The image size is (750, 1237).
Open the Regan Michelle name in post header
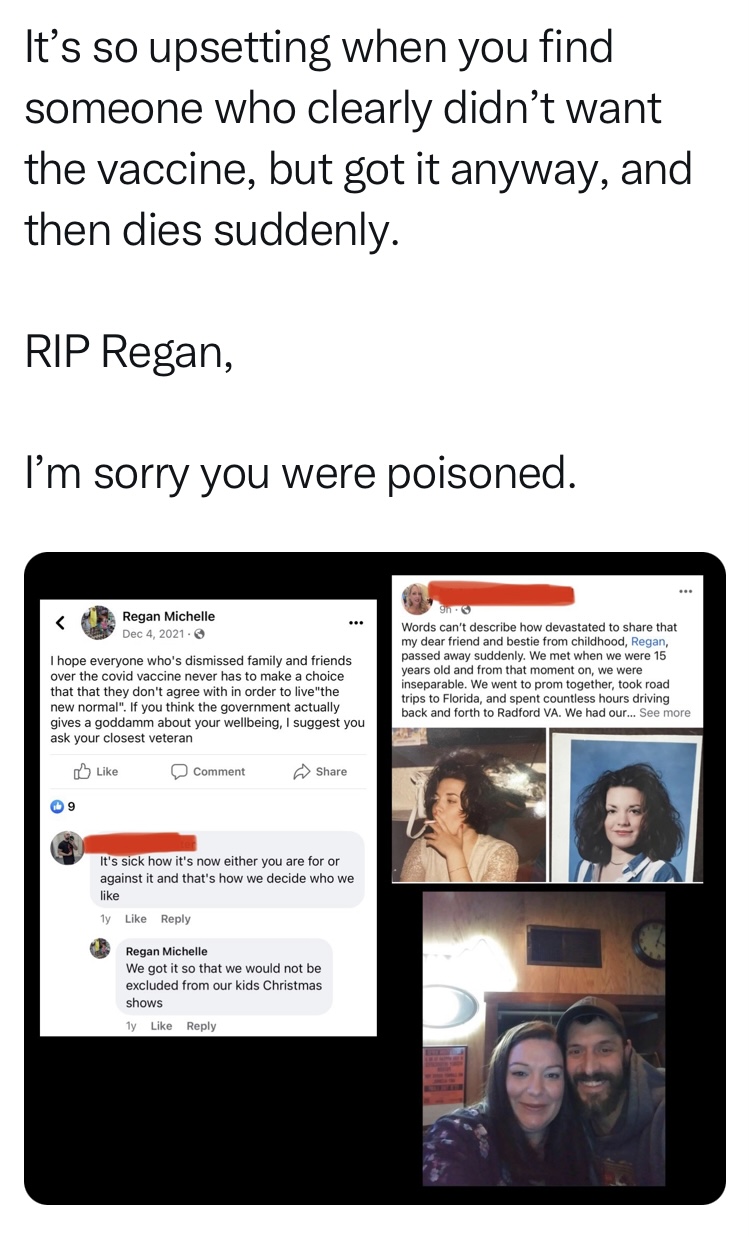tap(168, 616)
